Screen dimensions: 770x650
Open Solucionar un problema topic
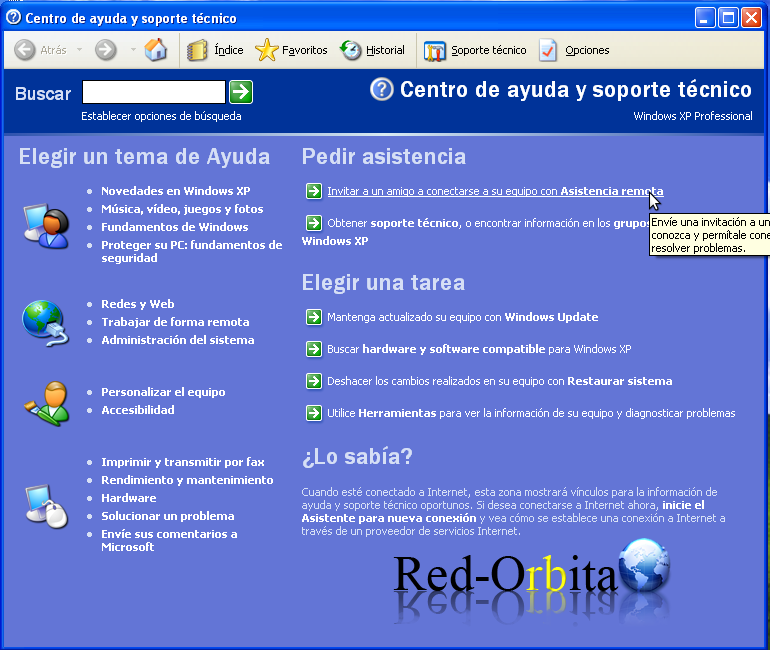(167, 516)
